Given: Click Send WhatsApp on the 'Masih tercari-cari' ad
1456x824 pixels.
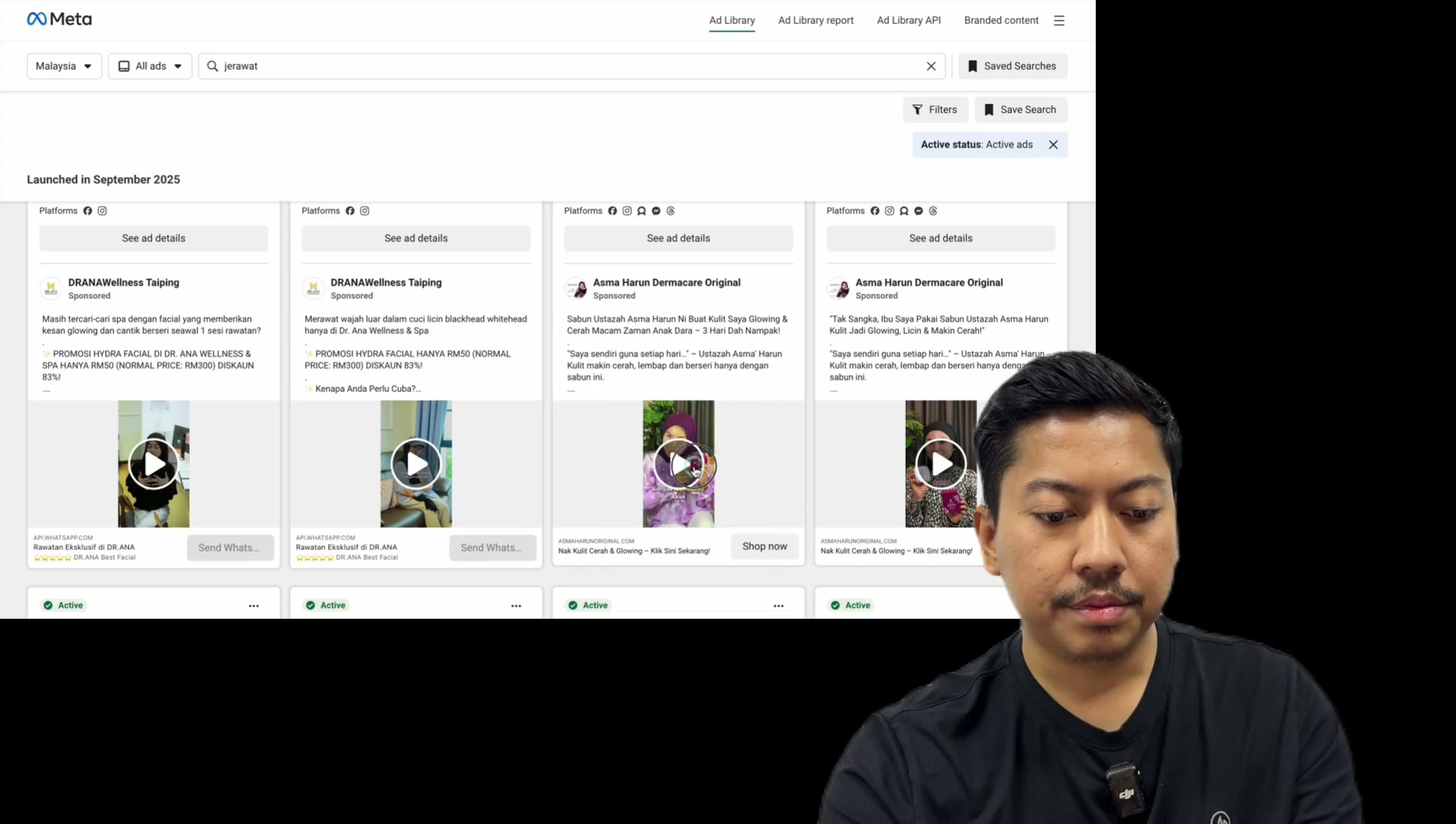Looking at the screenshot, I should (x=230, y=548).
